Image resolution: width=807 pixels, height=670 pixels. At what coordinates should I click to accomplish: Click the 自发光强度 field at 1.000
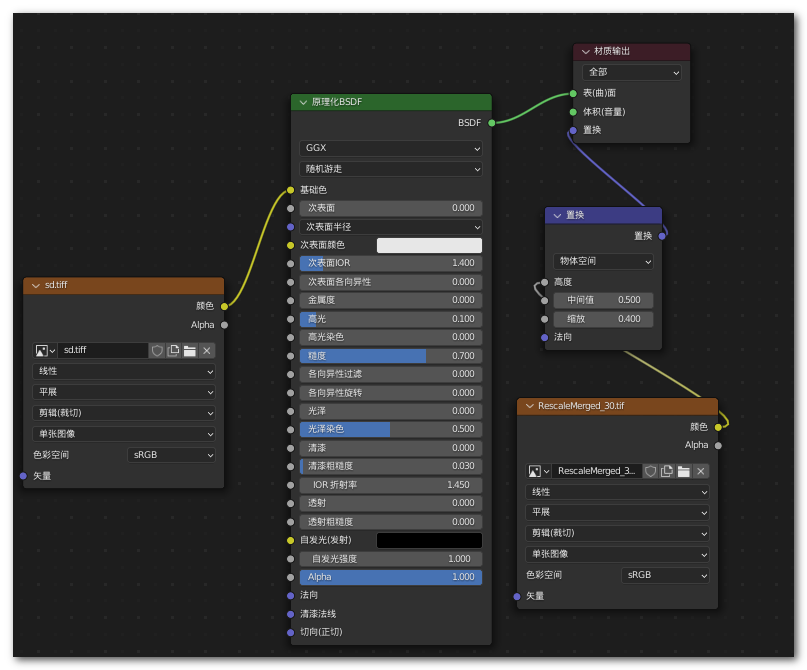[391, 559]
